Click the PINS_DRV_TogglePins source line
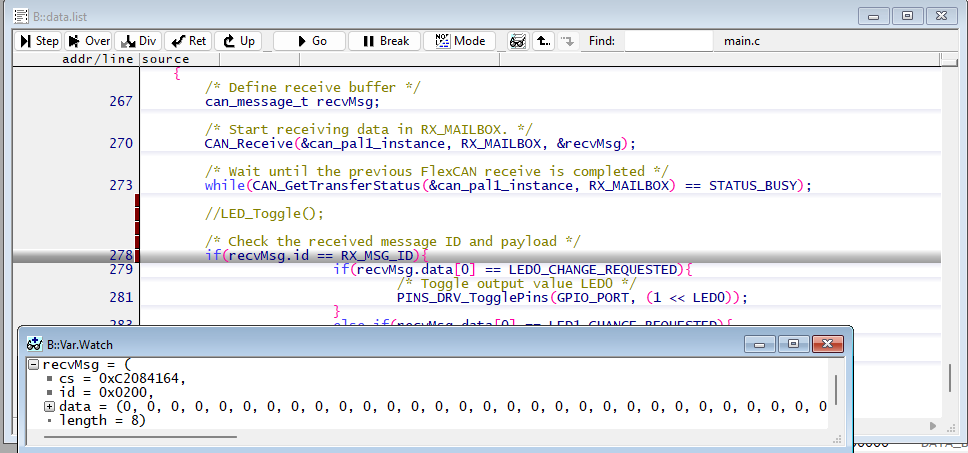 572,297
